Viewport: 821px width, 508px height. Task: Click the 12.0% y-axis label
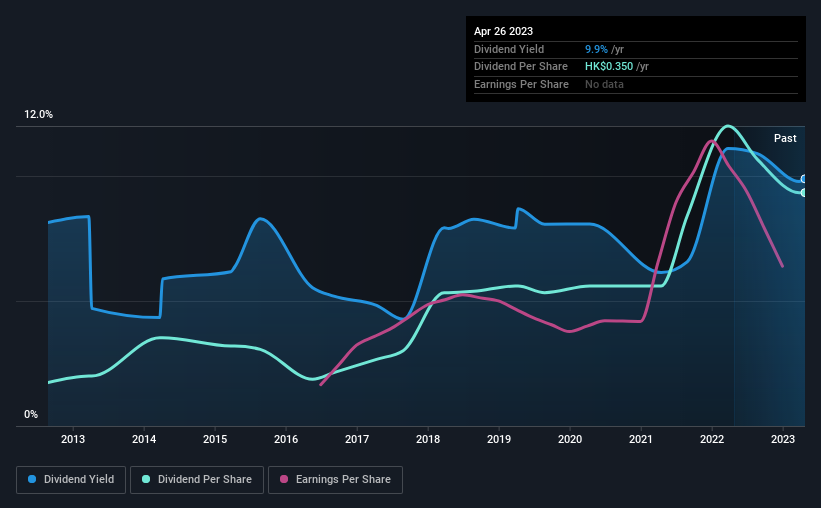point(38,115)
